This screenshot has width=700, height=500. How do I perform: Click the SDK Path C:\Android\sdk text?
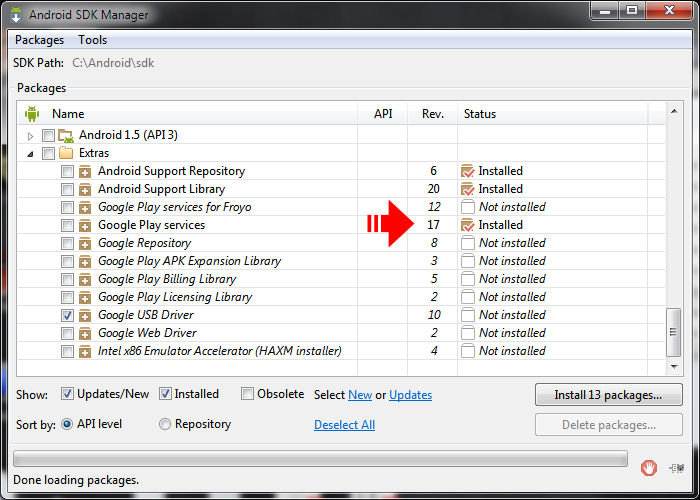coord(113,63)
